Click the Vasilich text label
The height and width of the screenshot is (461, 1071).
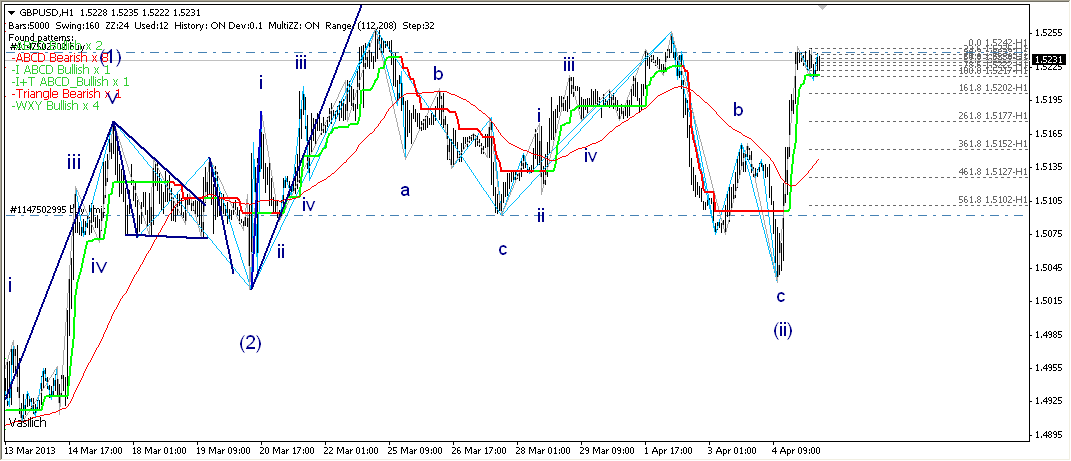pyautogui.click(x=27, y=423)
